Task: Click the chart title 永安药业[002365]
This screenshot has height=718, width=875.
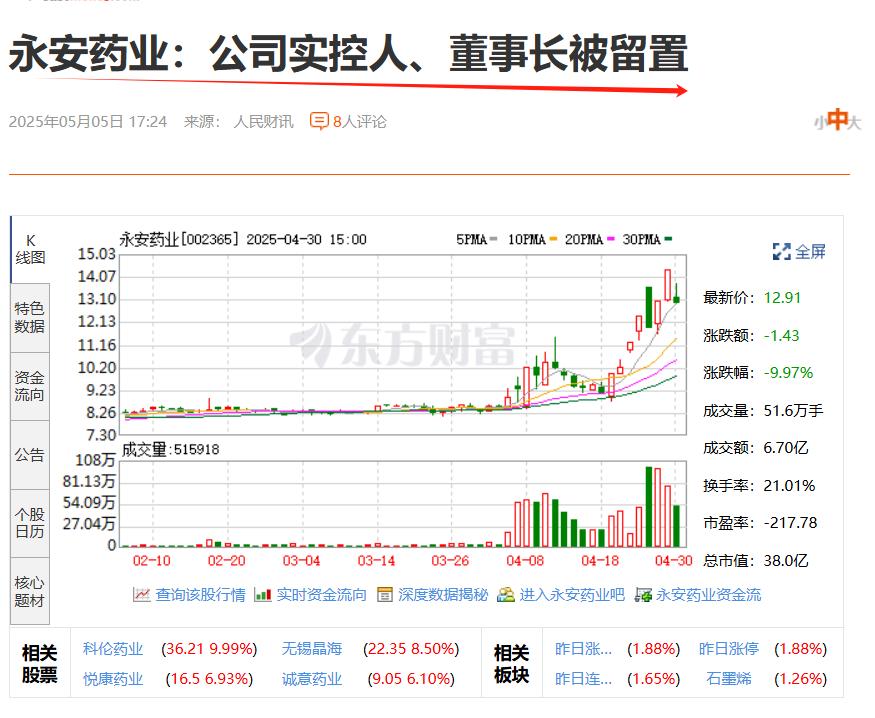Action: coord(179,239)
